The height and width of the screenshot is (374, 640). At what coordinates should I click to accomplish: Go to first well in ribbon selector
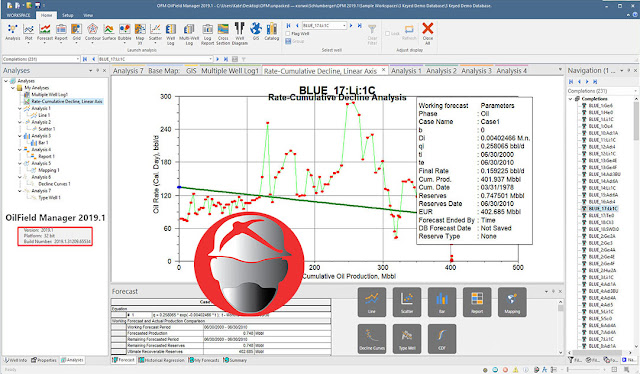coord(288,25)
